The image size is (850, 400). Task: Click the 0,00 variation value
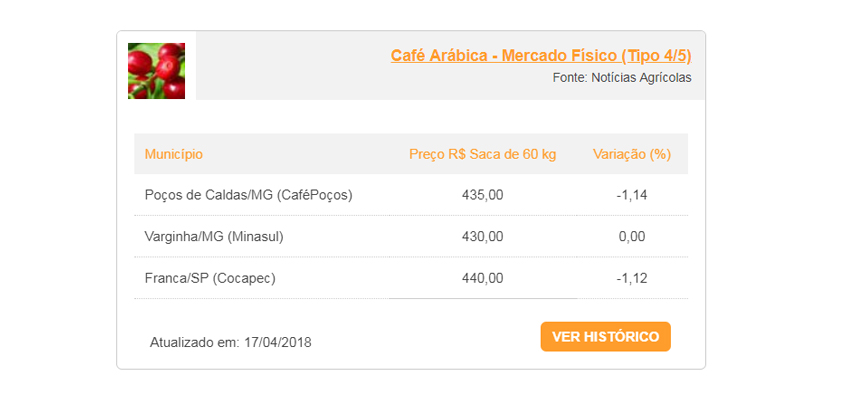point(632,237)
